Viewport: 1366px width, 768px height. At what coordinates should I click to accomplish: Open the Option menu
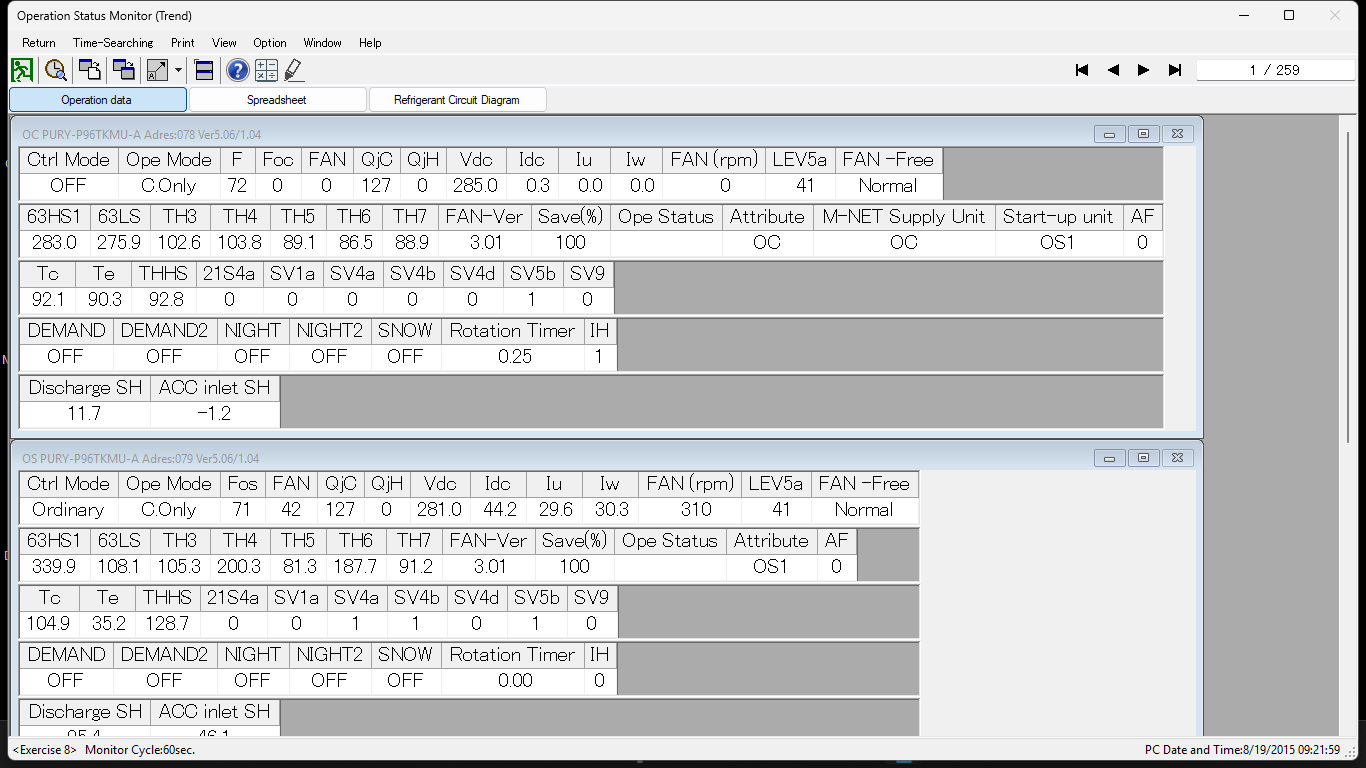coord(270,43)
